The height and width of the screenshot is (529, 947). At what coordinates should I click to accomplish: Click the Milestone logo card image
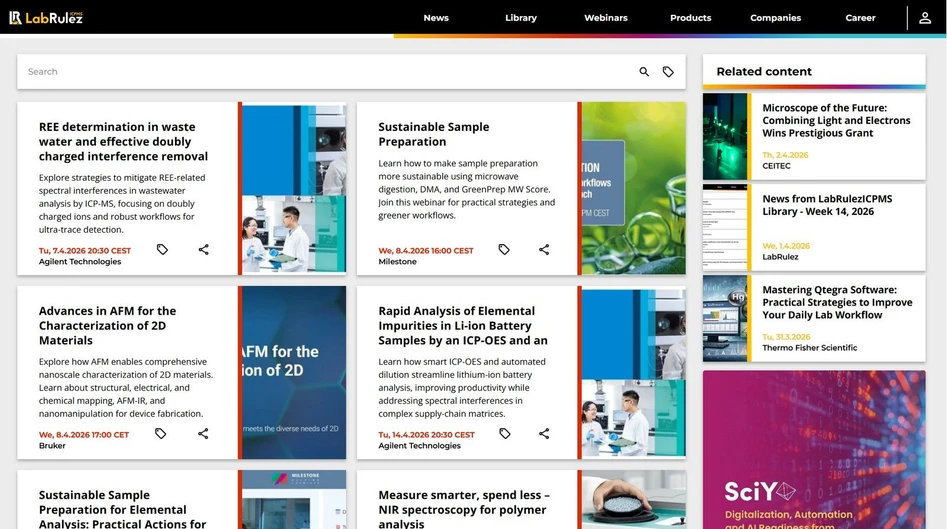point(294,499)
